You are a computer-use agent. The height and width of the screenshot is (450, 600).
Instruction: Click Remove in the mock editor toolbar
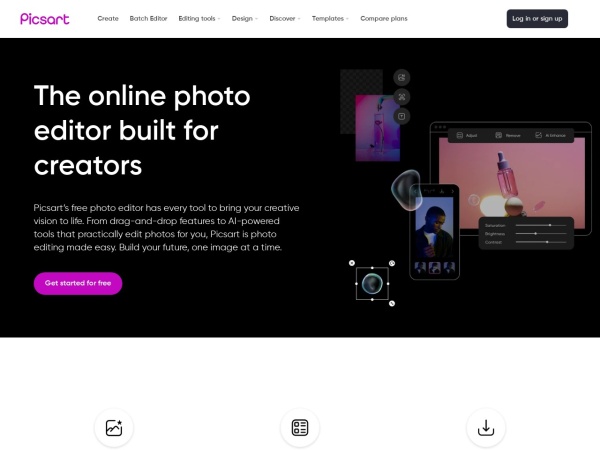pos(508,135)
